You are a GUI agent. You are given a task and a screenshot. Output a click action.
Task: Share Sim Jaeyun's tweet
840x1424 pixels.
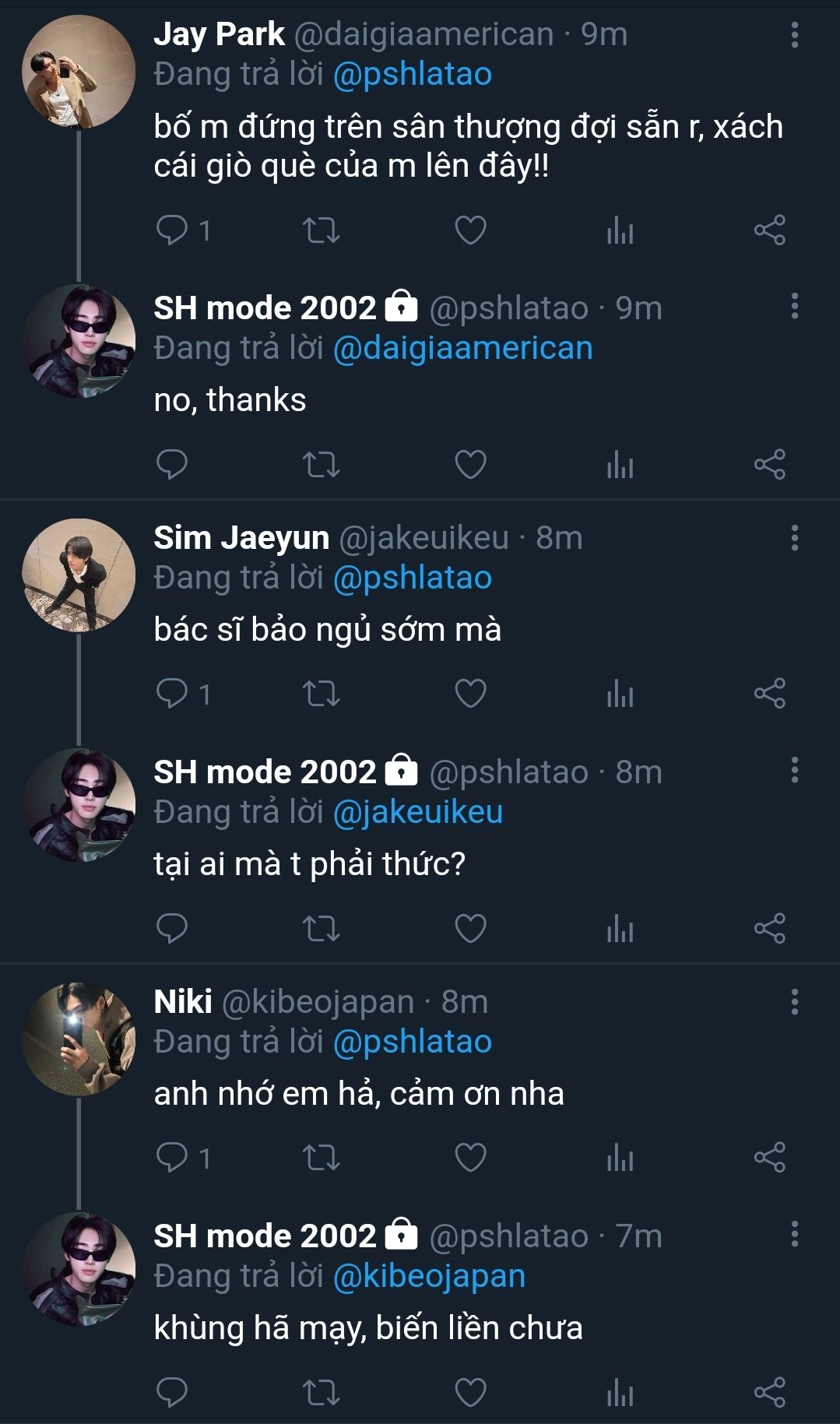(x=769, y=694)
